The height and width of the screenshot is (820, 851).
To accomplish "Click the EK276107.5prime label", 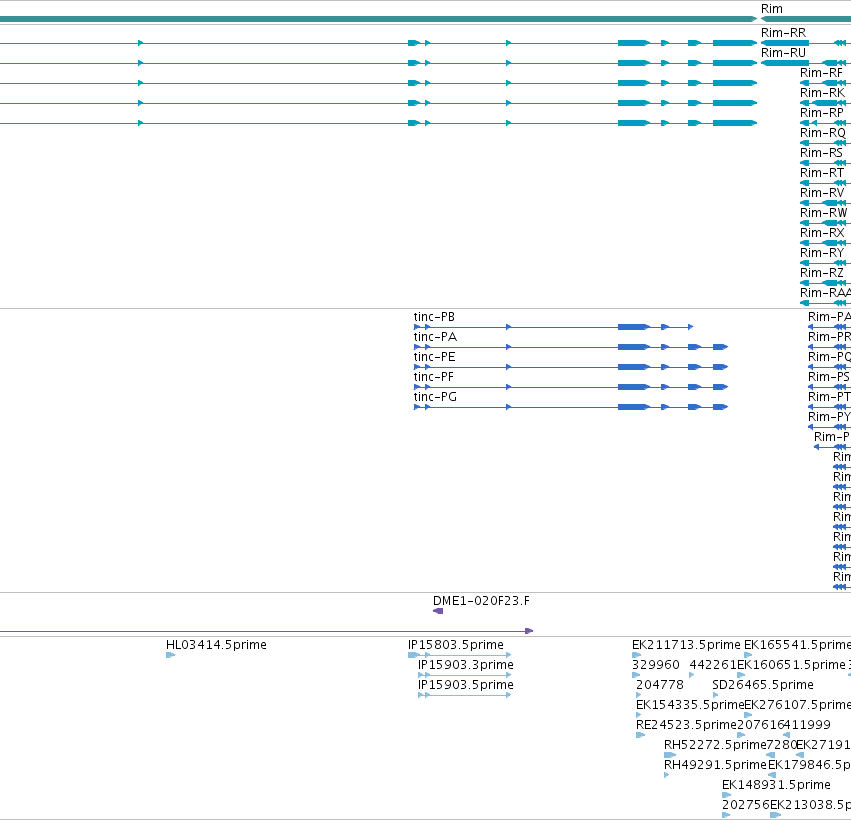I will [797, 705].
